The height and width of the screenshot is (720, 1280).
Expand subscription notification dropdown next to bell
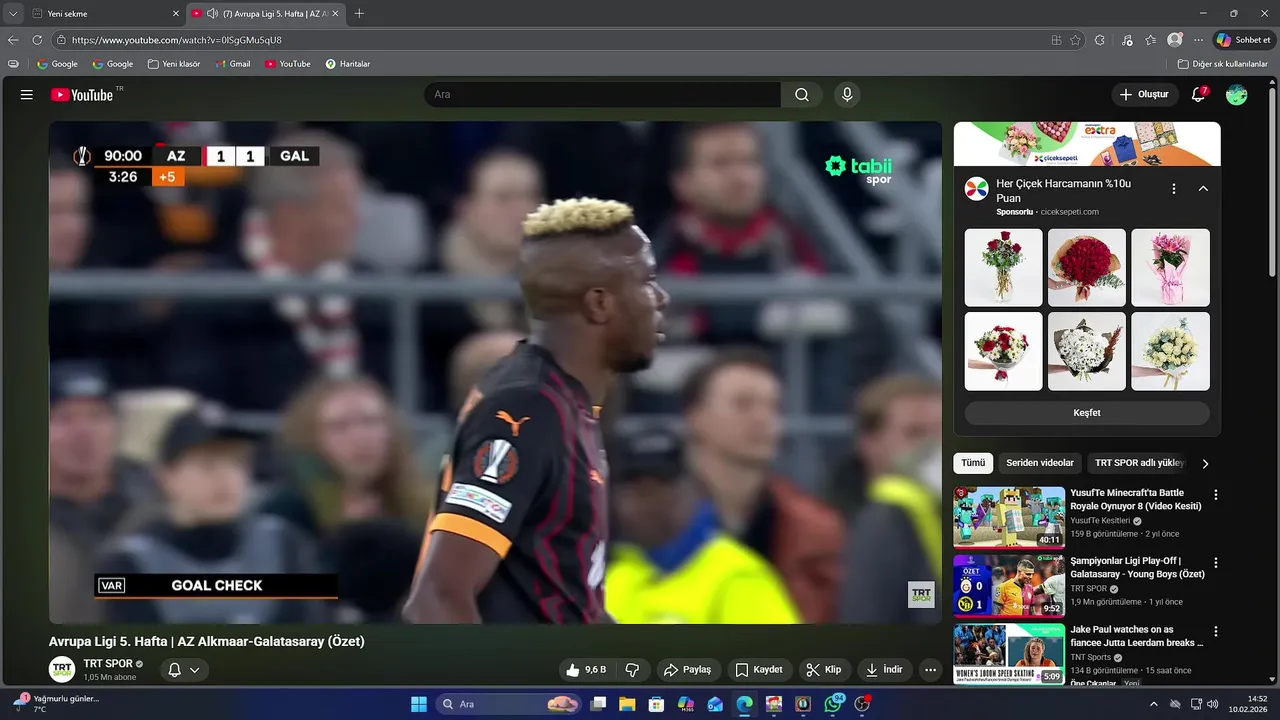pyautogui.click(x=195, y=670)
